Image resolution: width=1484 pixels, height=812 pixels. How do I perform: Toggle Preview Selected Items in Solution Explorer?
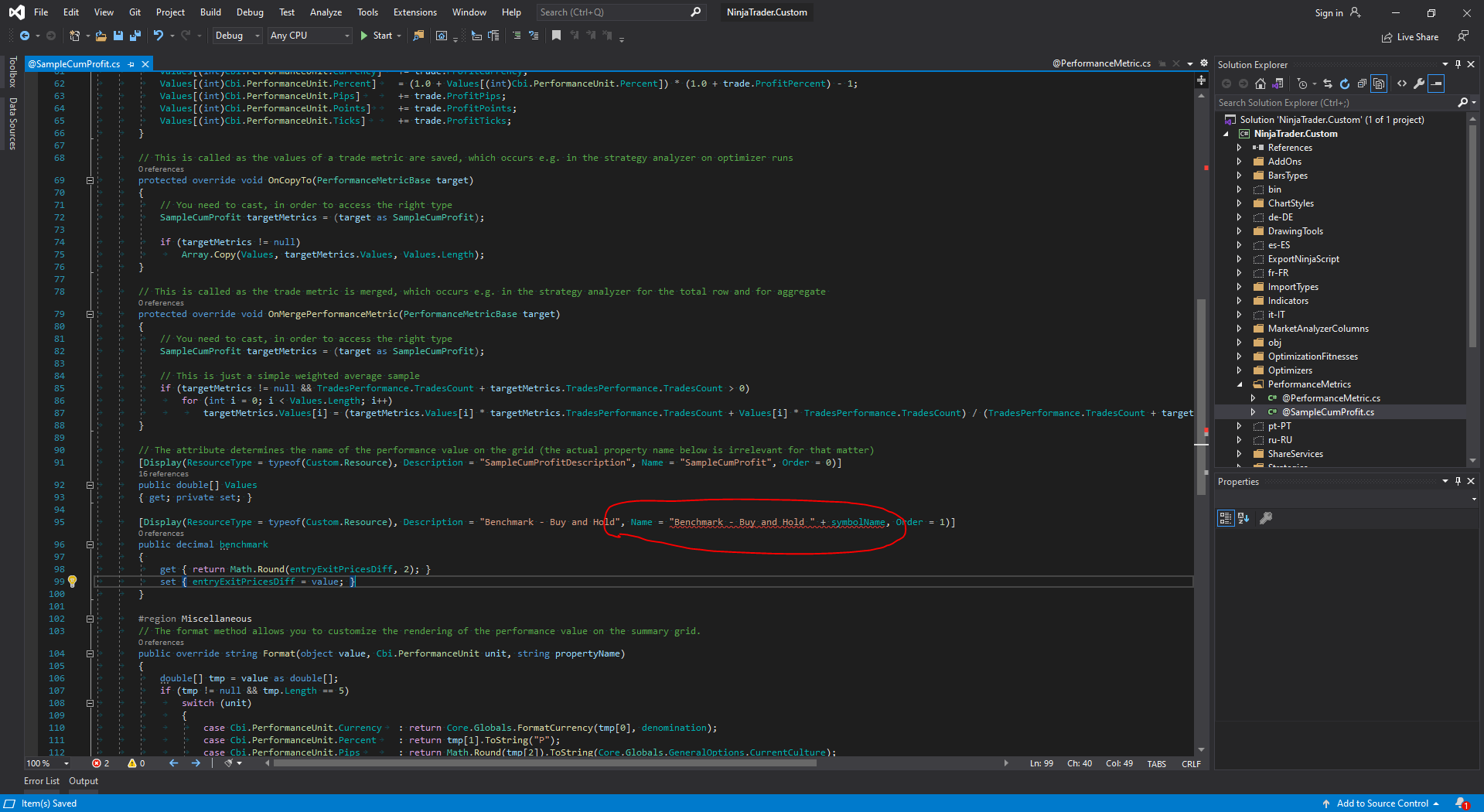(x=1437, y=84)
